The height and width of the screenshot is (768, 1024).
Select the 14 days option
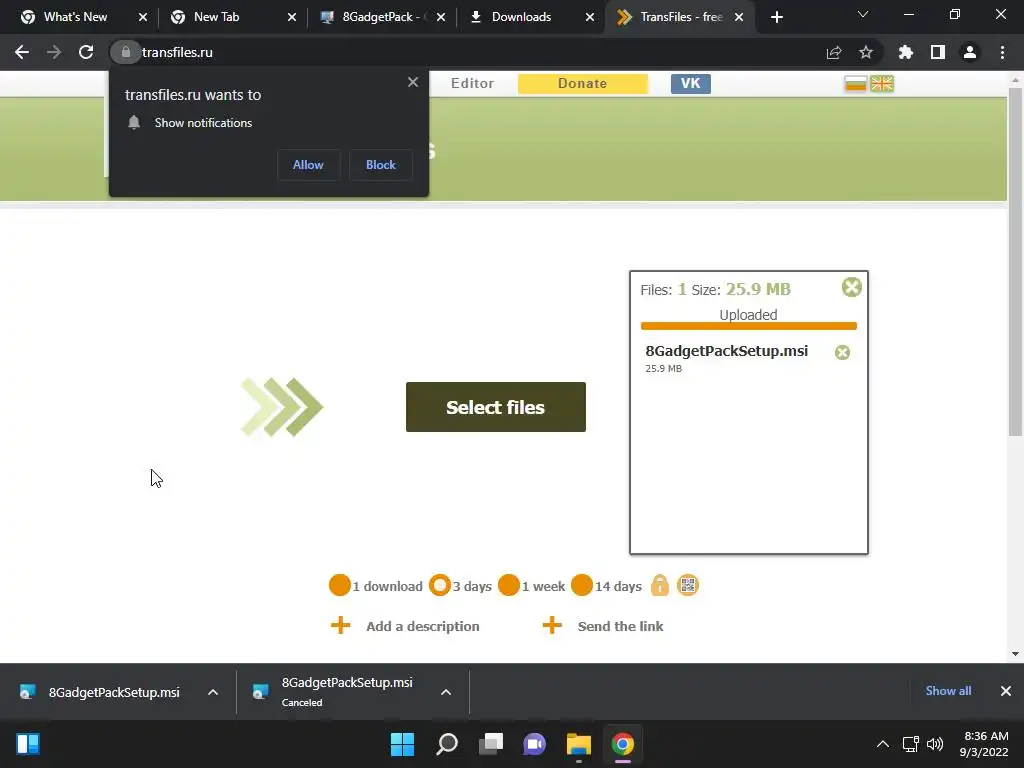click(x=582, y=585)
